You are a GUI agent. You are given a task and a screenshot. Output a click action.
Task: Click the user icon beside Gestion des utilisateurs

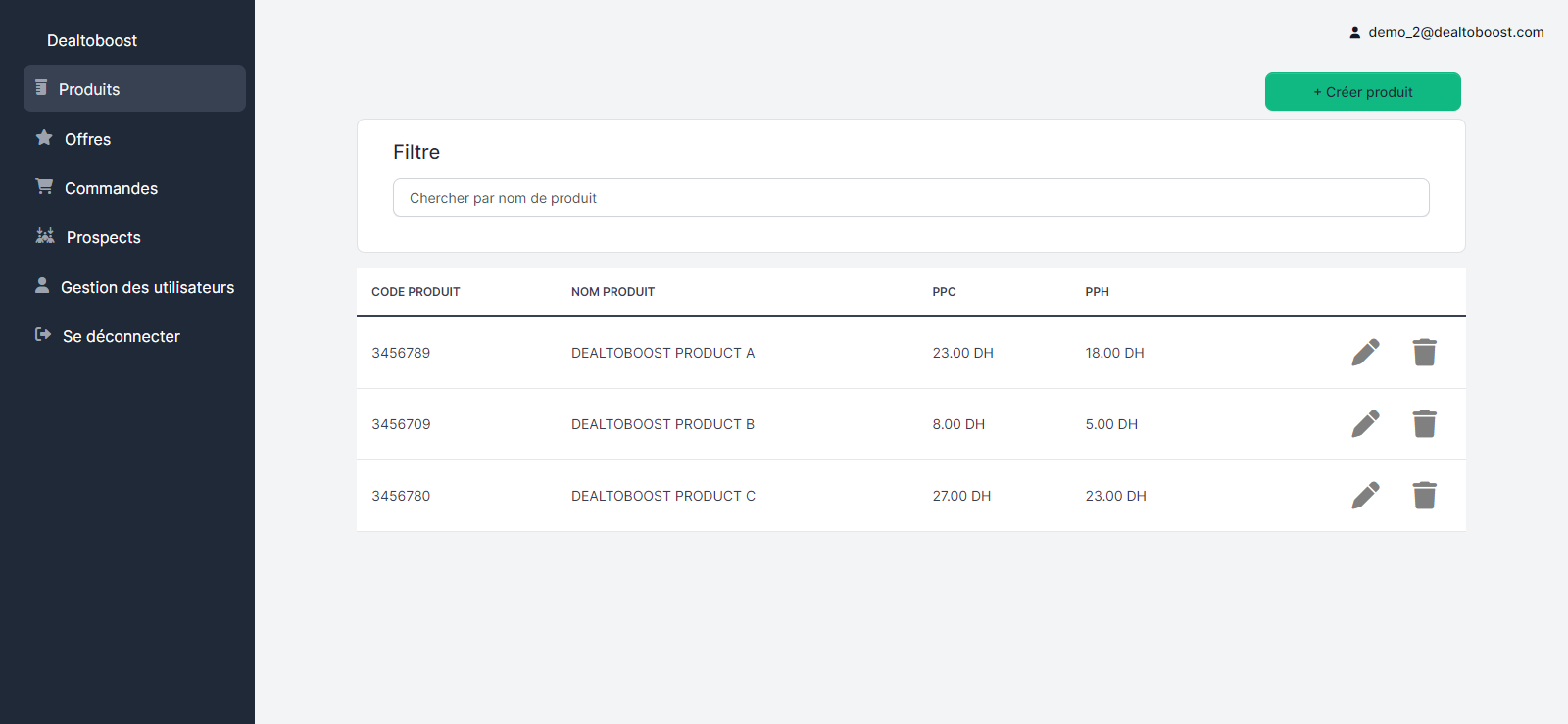tap(42, 285)
